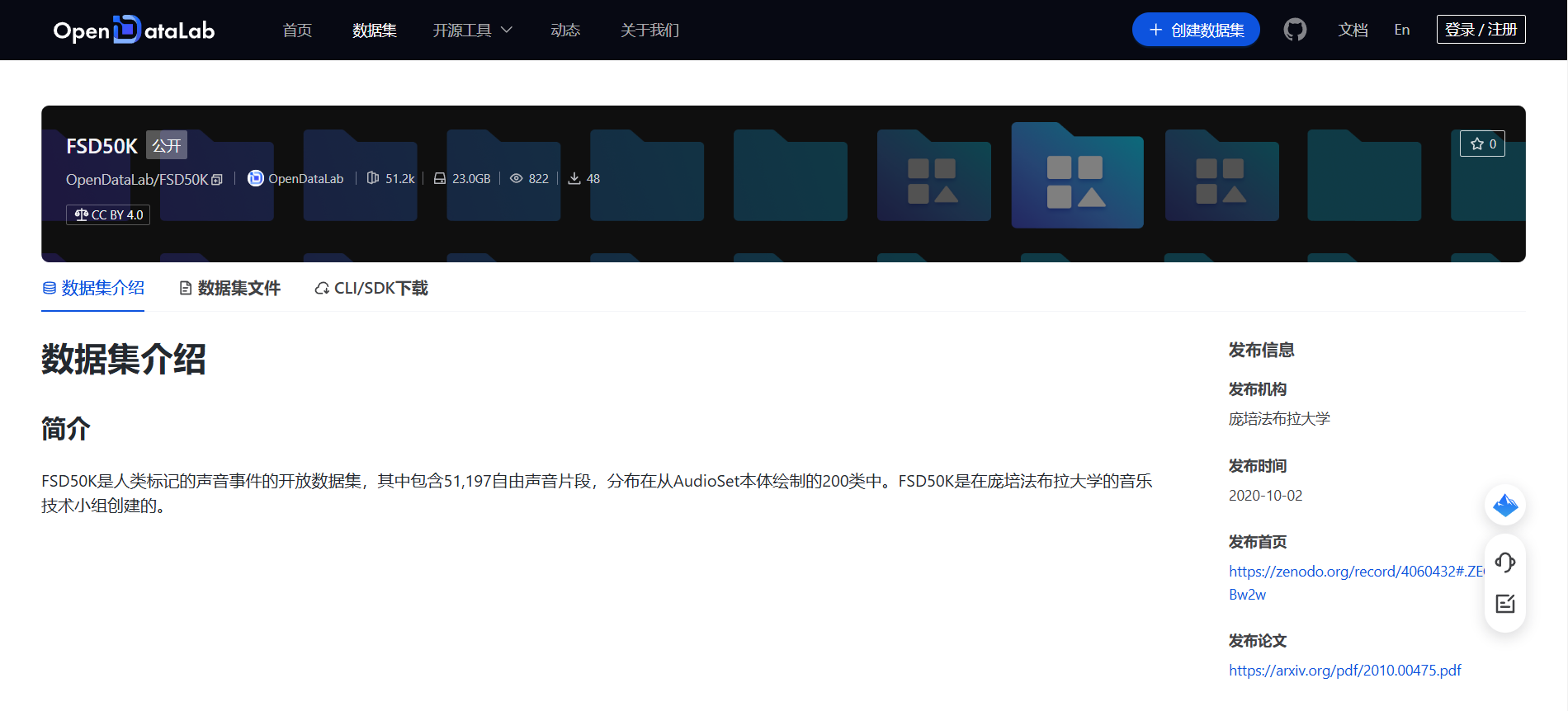
Task: Click the OpenDataLab publisher name
Action: (x=306, y=178)
